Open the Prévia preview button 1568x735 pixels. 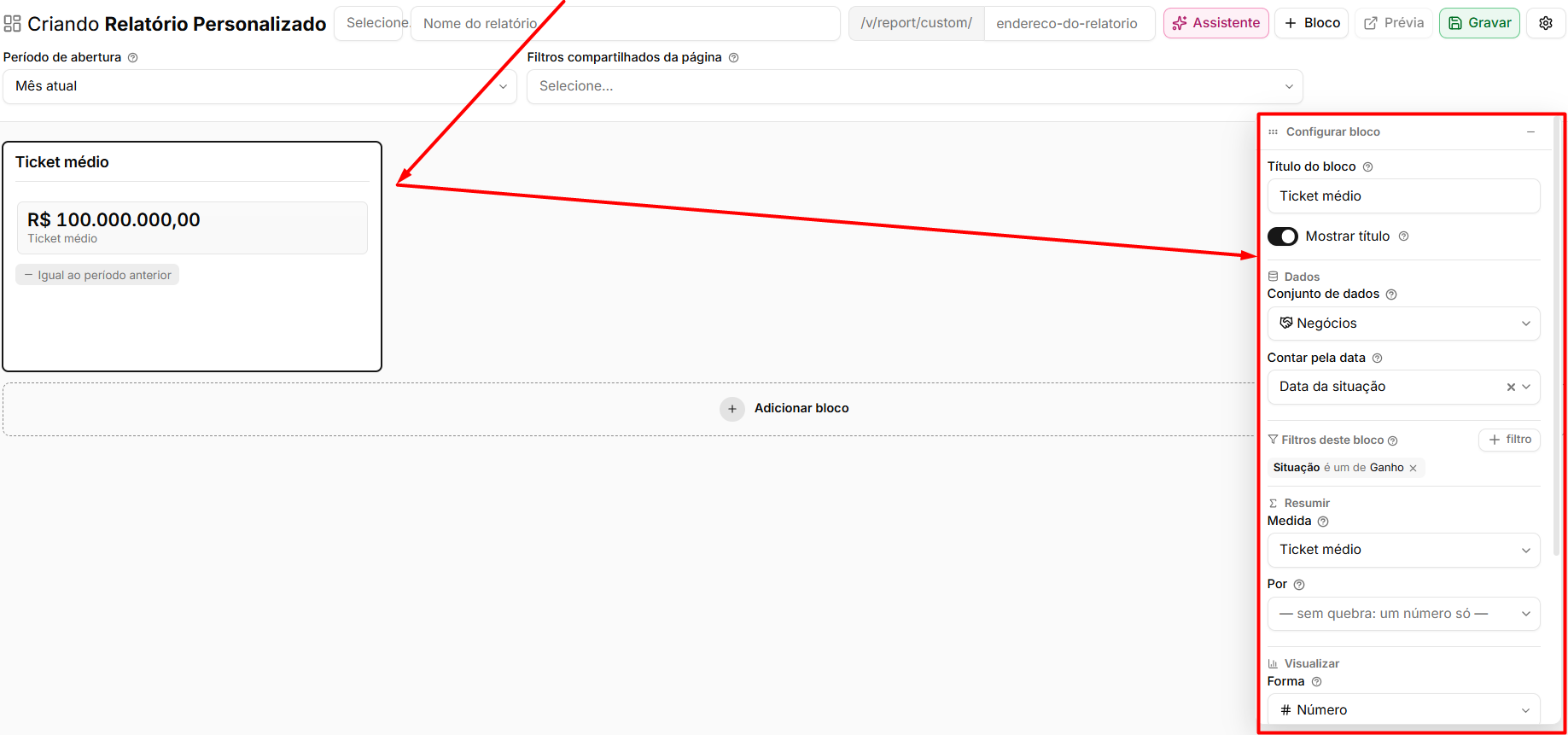(1394, 23)
